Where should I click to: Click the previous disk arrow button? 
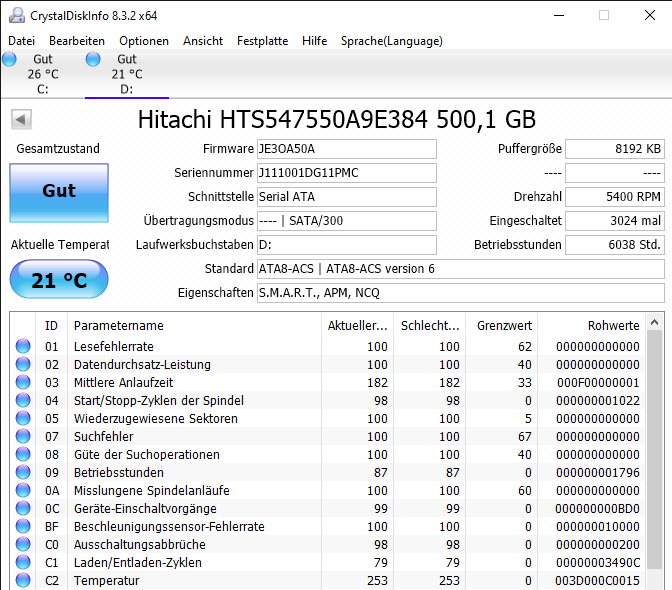(x=21, y=120)
